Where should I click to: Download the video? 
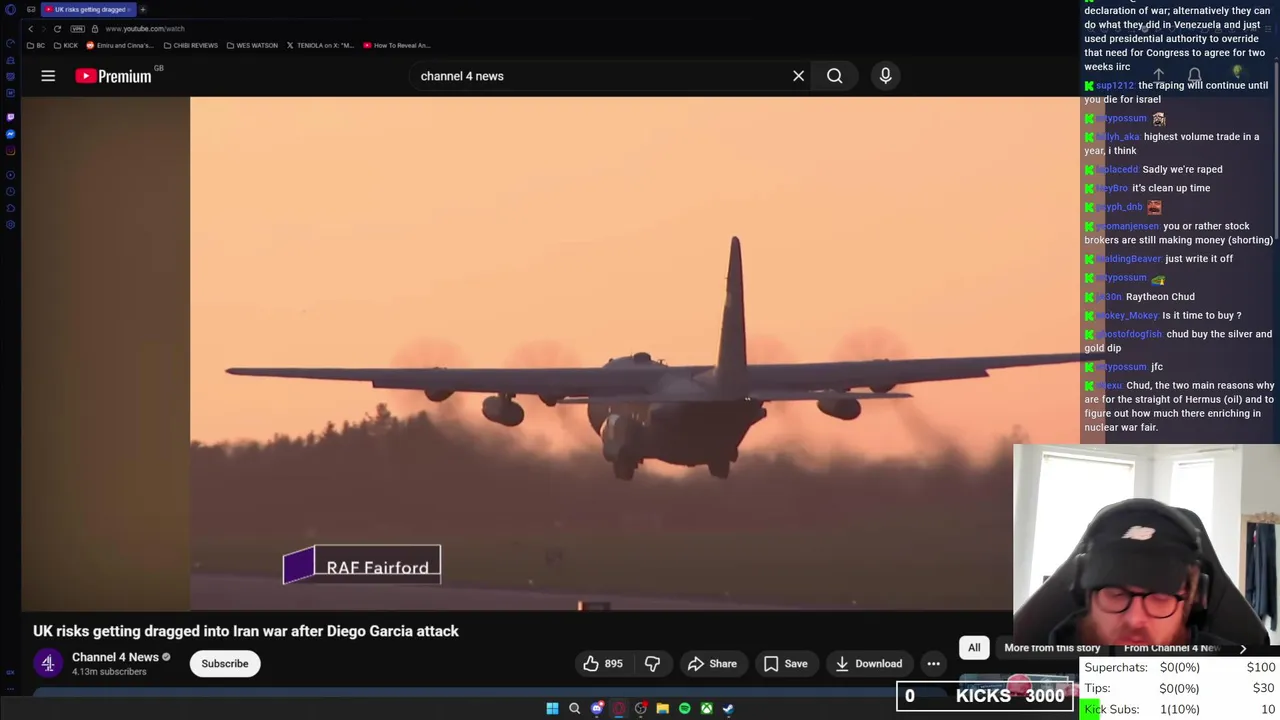point(869,664)
